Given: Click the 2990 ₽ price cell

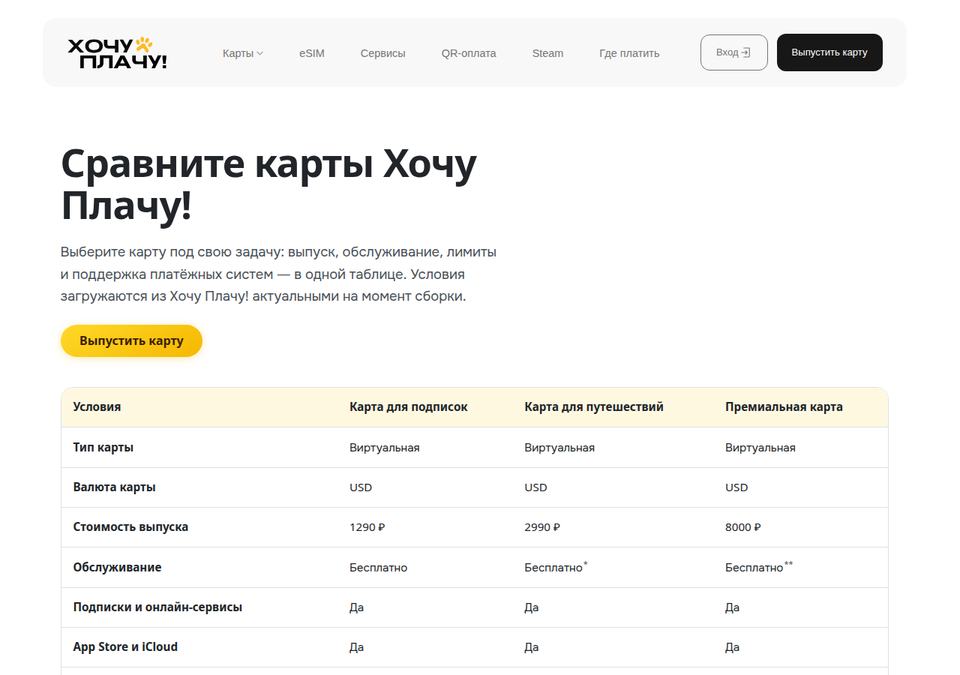Looking at the screenshot, I should point(542,527).
